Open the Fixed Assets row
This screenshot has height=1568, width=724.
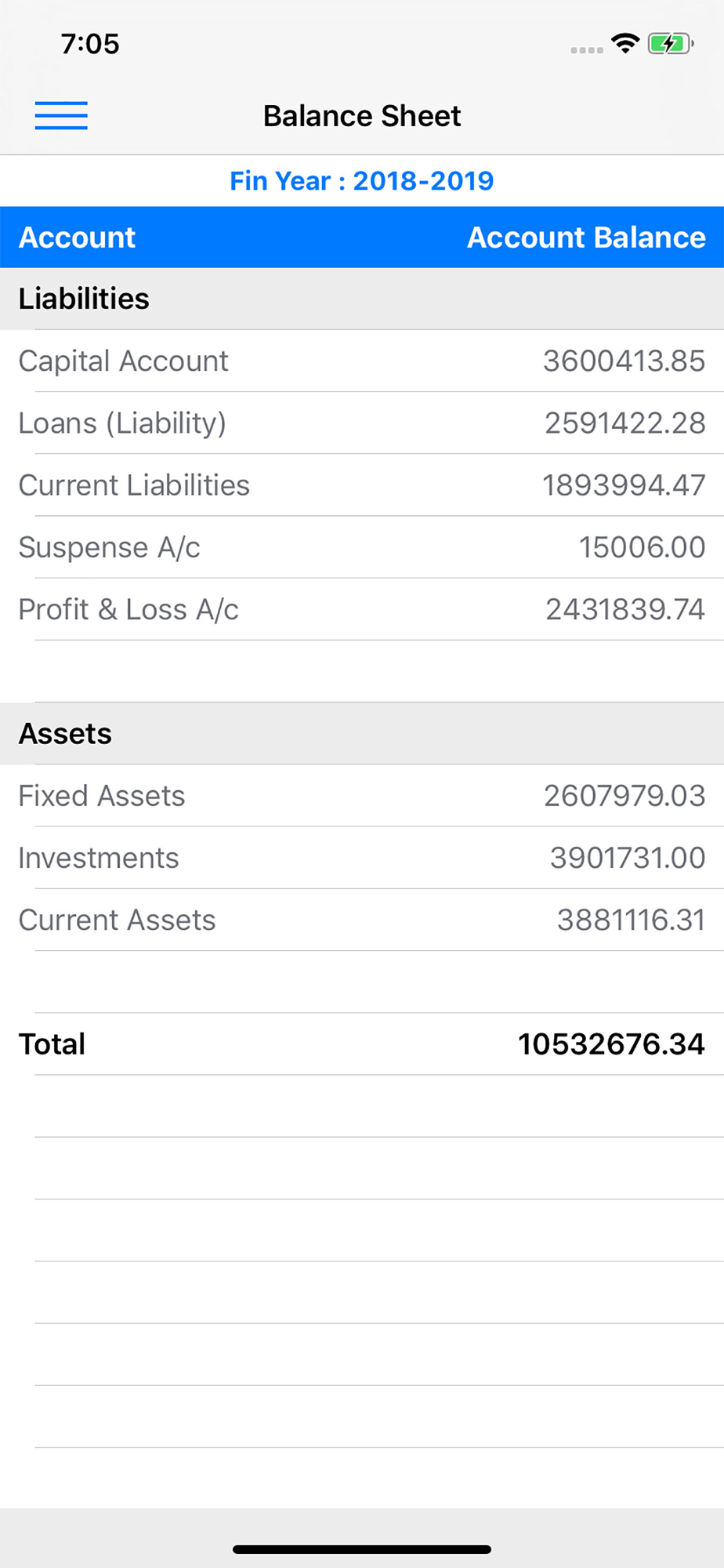coord(362,796)
